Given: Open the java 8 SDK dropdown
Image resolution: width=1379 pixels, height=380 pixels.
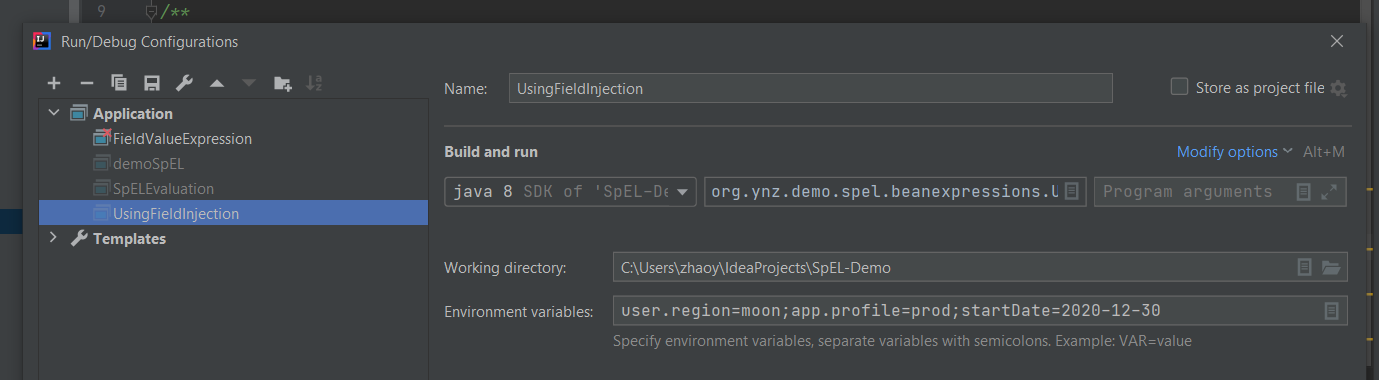Looking at the screenshot, I should [x=571, y=191].
